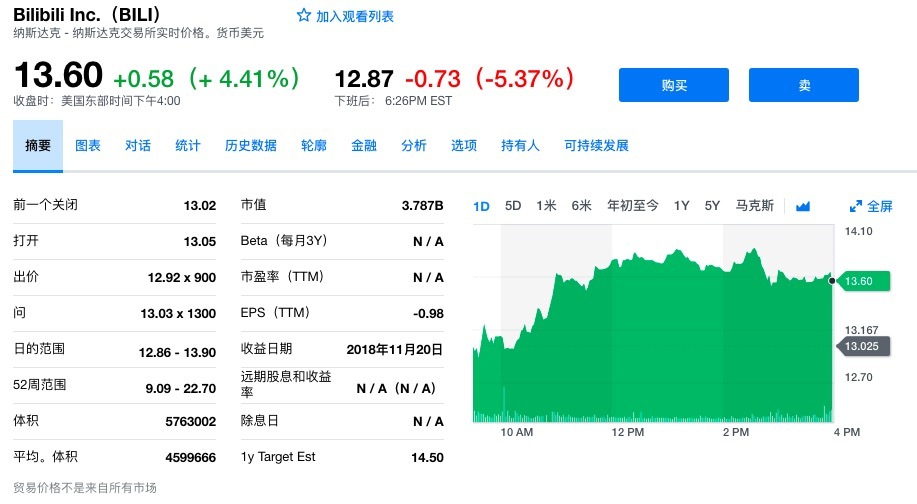
Task: Click the earnings date 2018年11月20日
Action: pyautogui.click(x=395, y=350)
